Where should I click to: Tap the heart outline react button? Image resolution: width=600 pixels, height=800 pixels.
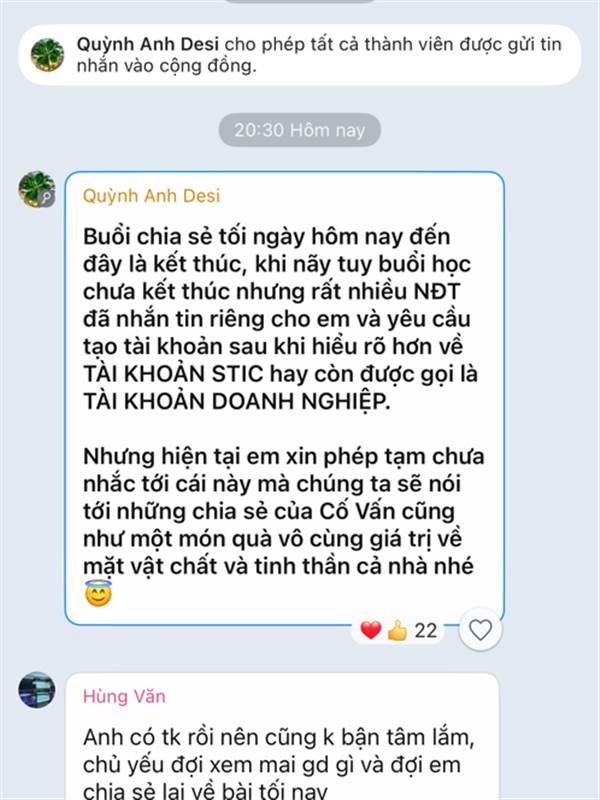point(480,630)
